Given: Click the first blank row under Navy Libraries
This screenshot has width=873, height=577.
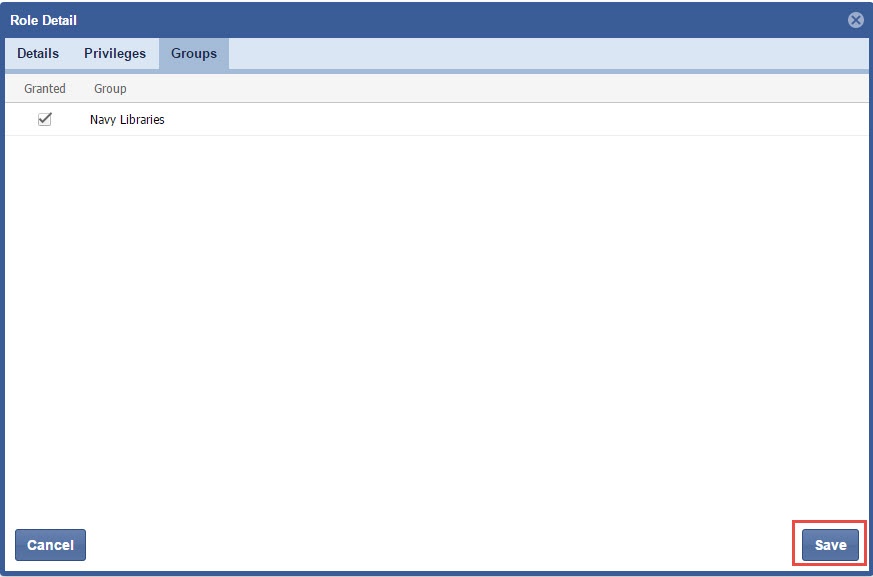Looking at the screenshot, I should (x=436, y=152).
